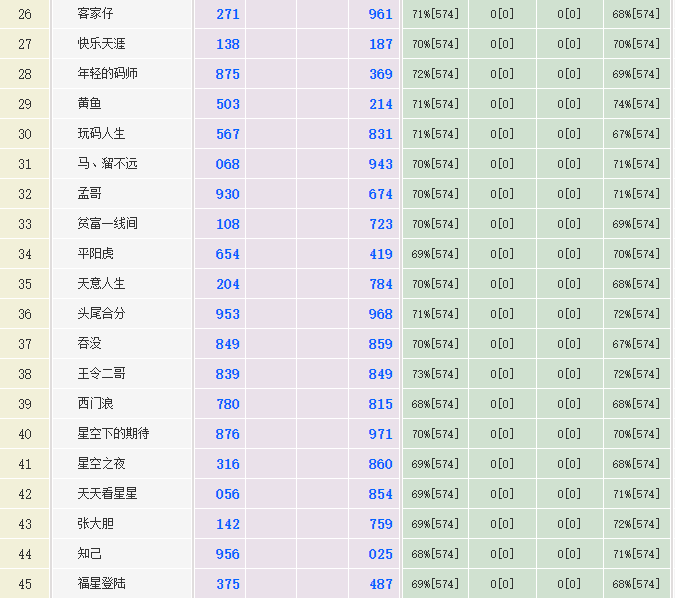
Task: Click the name 福星登陆 in row 45
Action: click(102, 584)
